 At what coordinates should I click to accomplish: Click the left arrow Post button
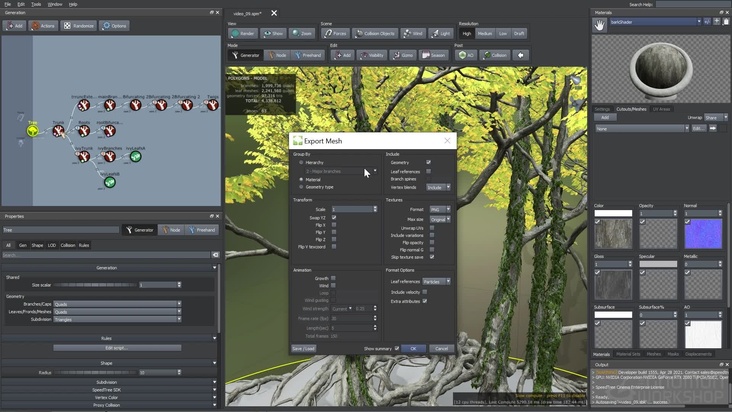coord(521,55)
